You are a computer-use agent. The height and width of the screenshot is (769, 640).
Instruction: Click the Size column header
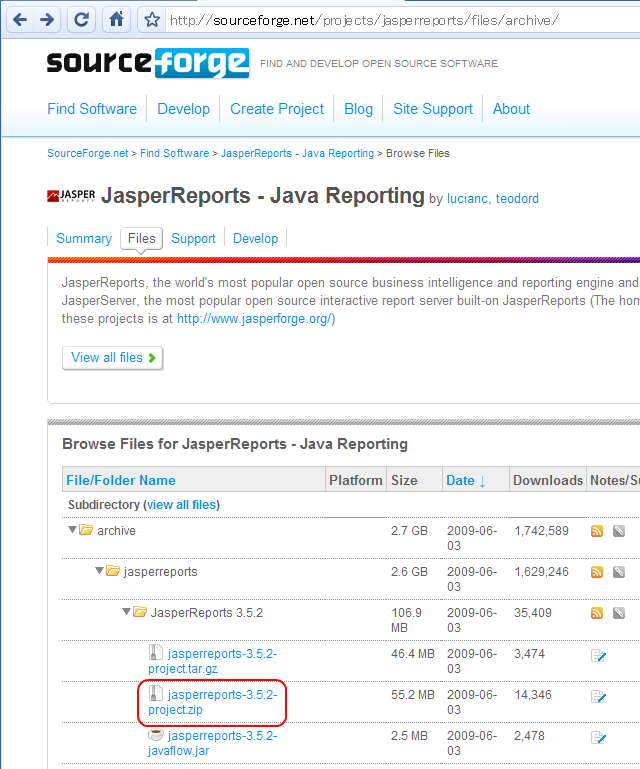coord(404,480)
